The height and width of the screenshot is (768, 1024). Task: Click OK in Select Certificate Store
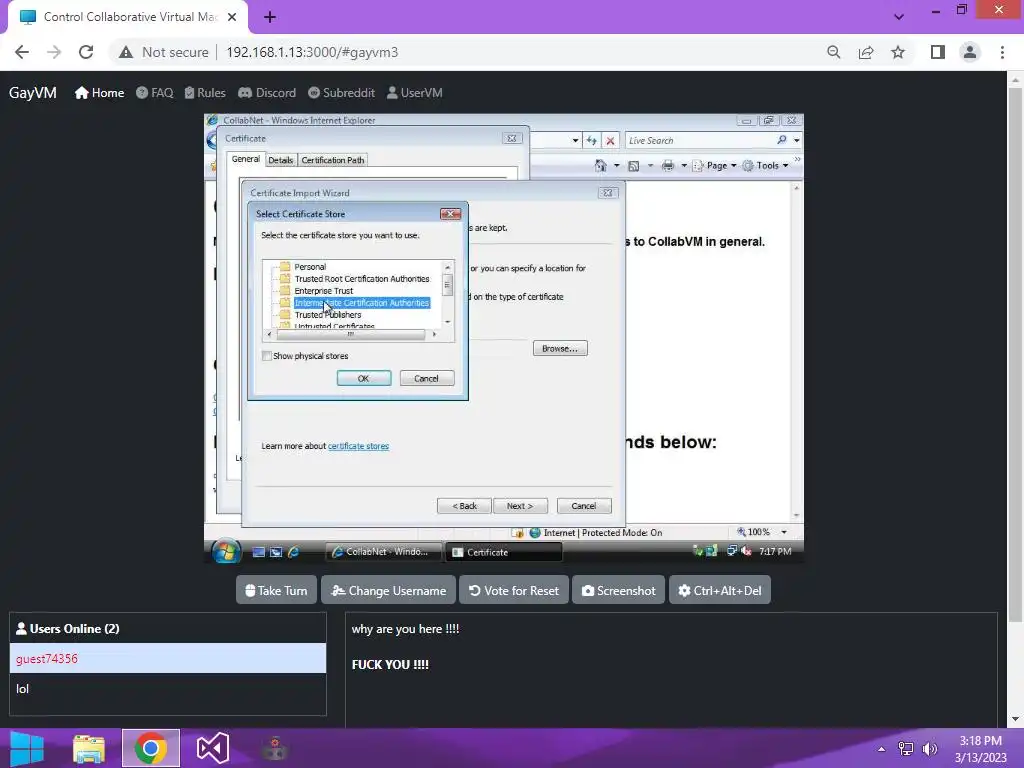click(364, 379)
